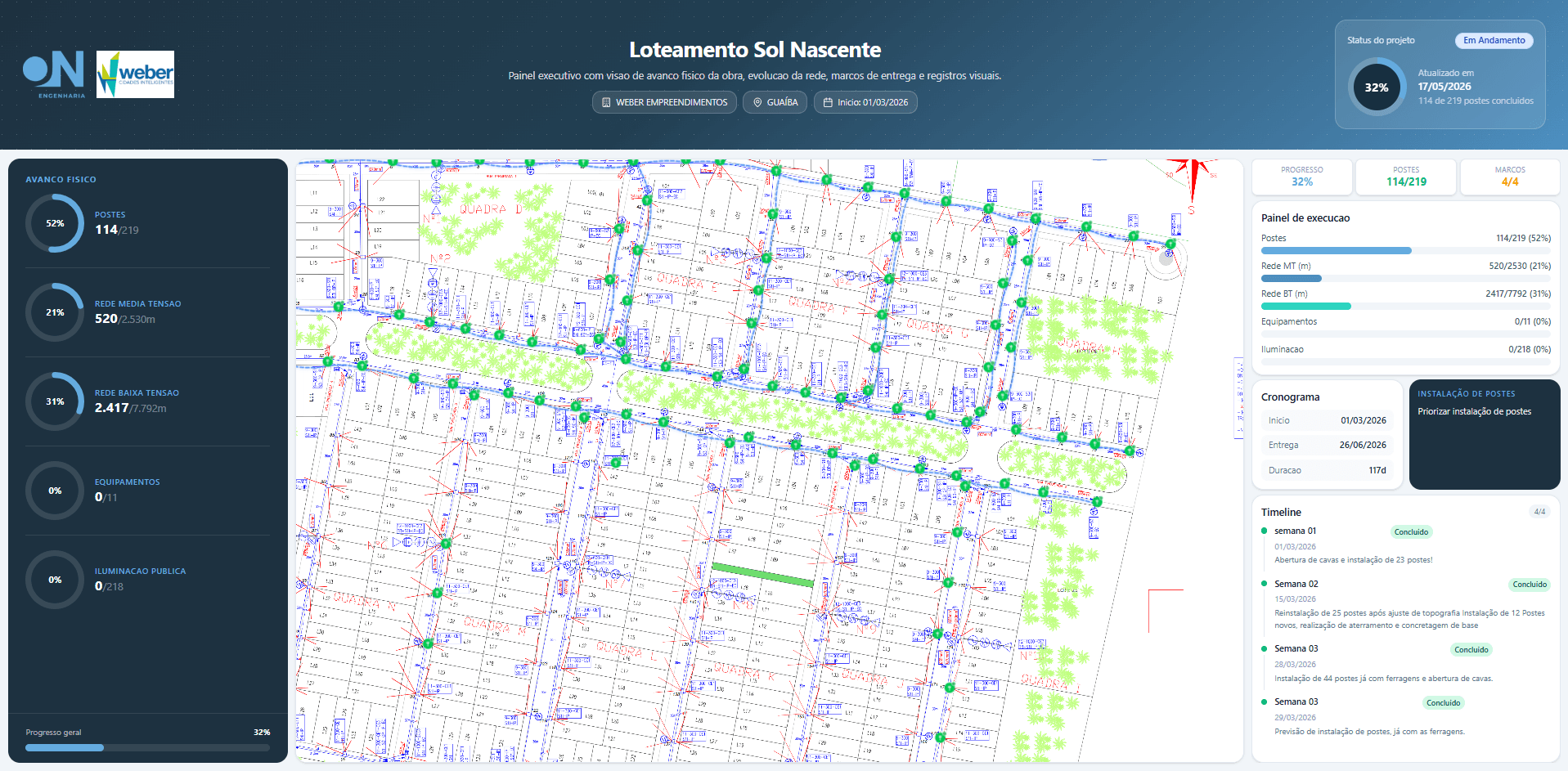Click the Rede Baixa Tensao 31% ring
Screen dimensions: 1568x771
[55, 401]
